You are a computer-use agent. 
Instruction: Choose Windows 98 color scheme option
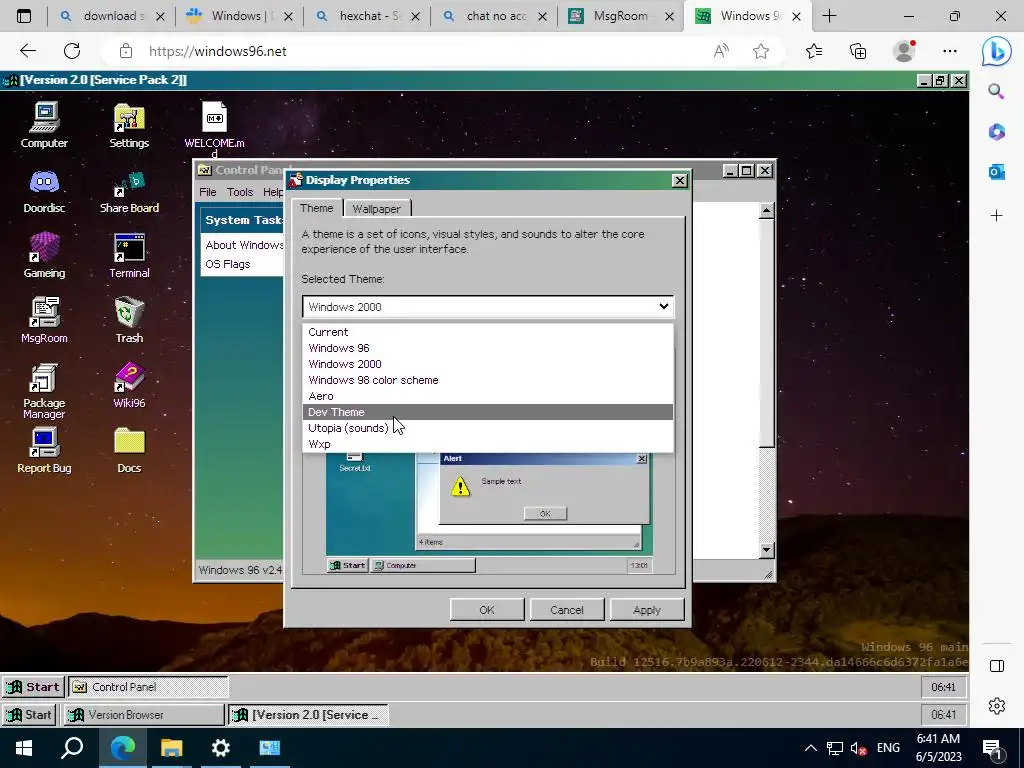[x=488, y=380]
